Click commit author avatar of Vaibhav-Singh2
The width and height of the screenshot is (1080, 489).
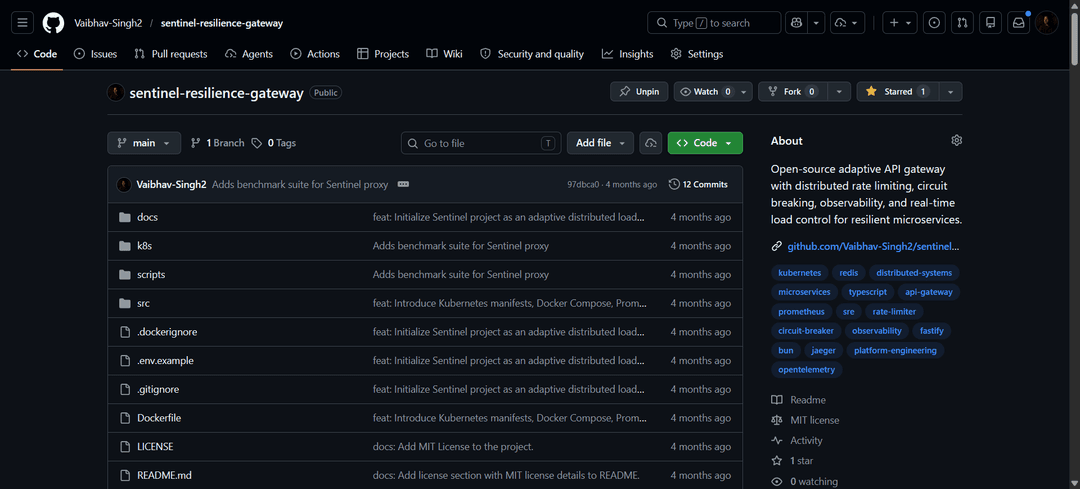(124, 185)
